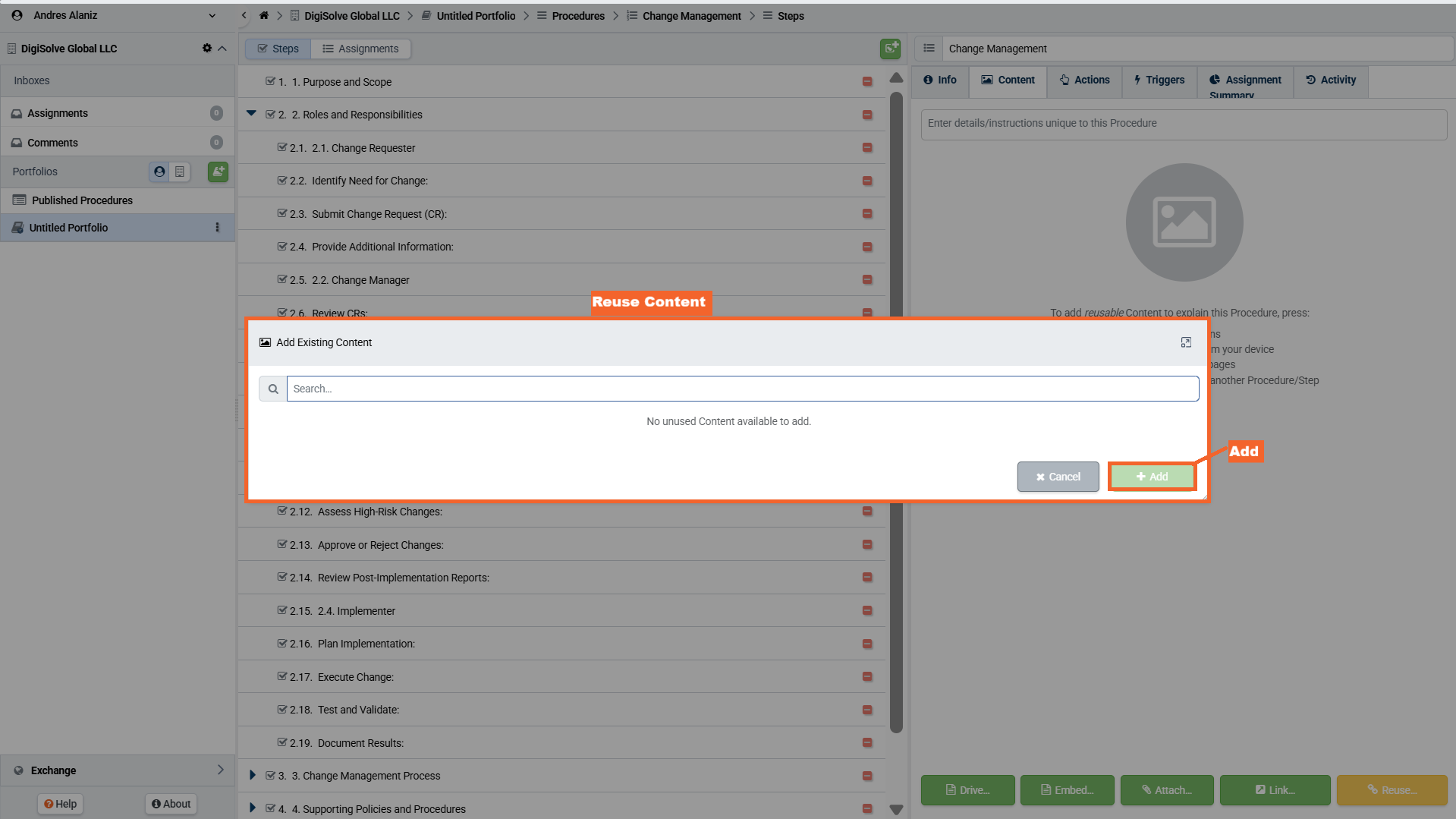Click the green add portfolio icon

[218, 172]
